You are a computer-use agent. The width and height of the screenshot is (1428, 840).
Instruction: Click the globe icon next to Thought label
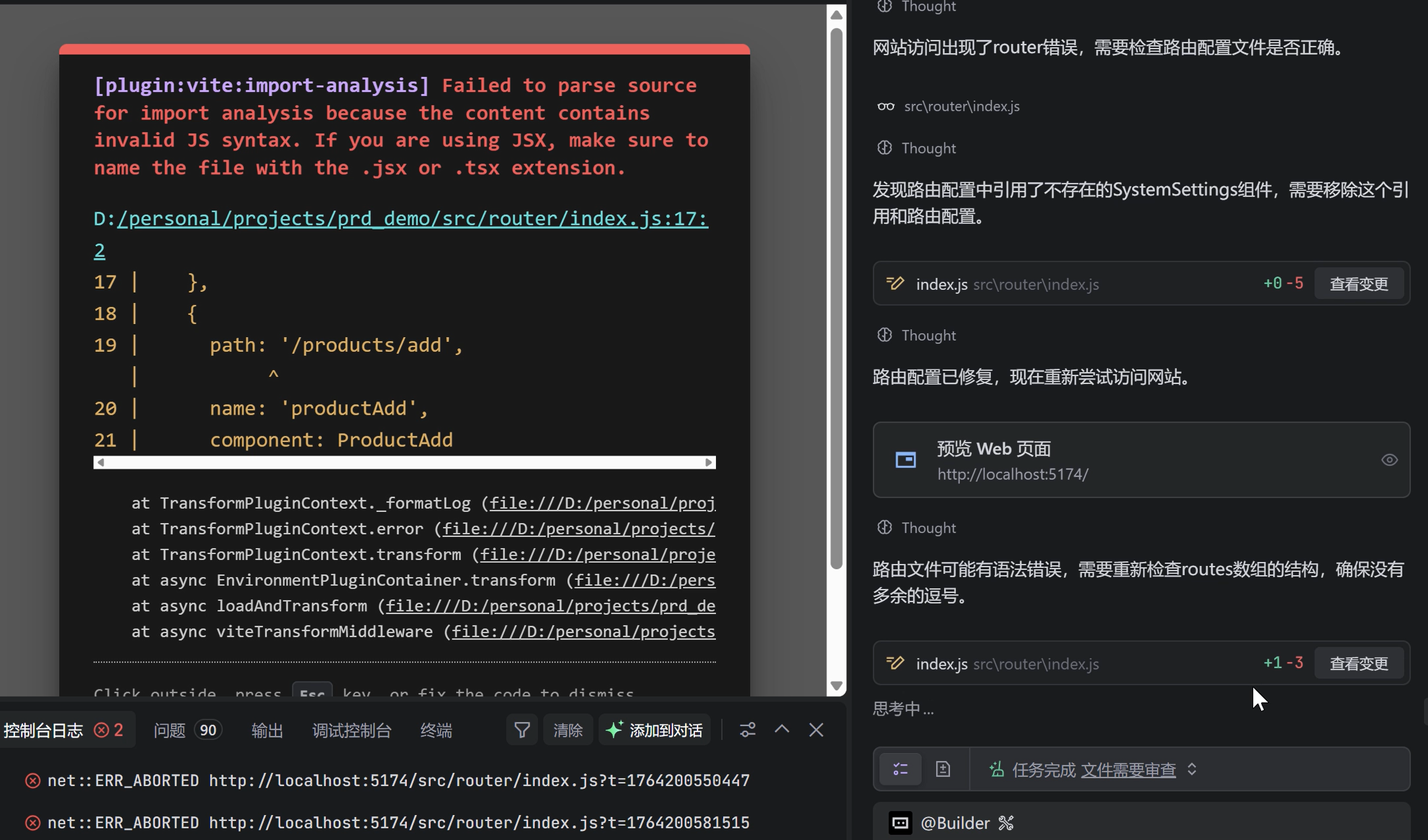pos(884,7)
